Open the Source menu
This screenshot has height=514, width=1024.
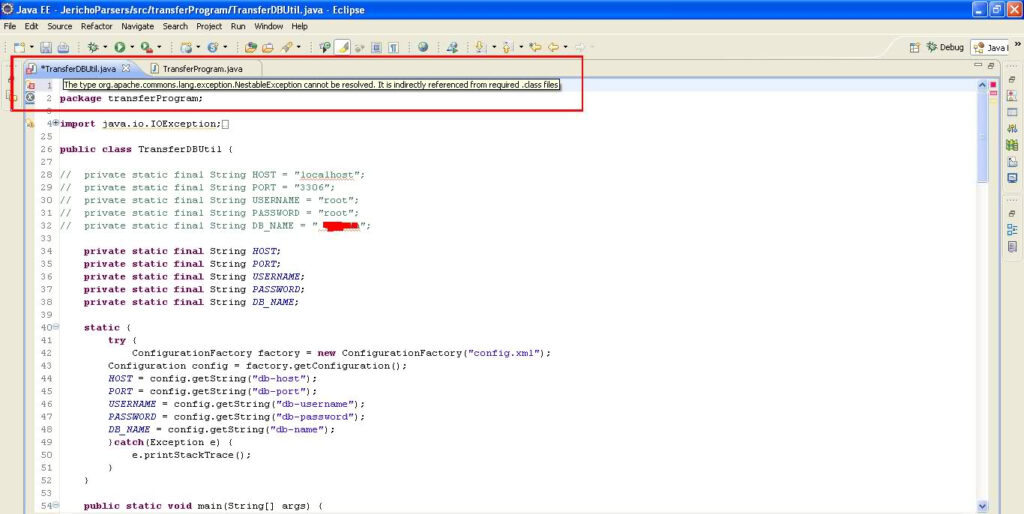point(59,26)
